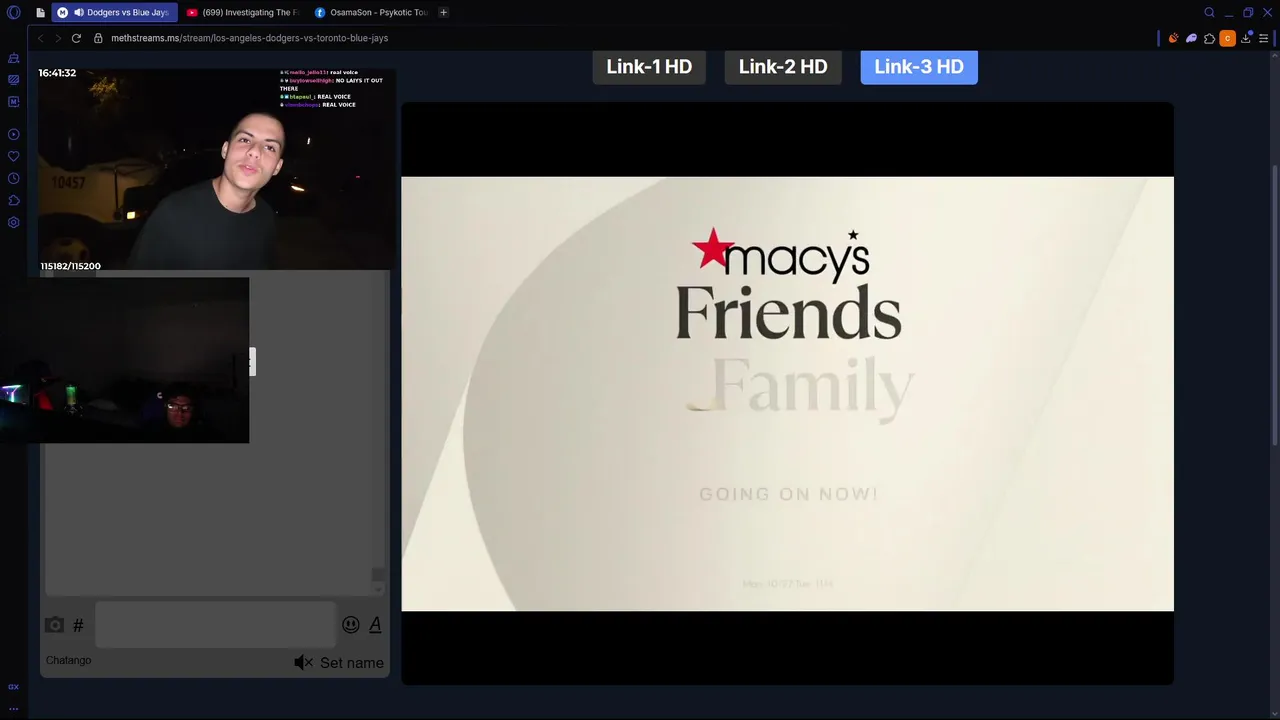Click the small dark webcam video
Screen dimensions: 1280x720
[x=124, y=361]
